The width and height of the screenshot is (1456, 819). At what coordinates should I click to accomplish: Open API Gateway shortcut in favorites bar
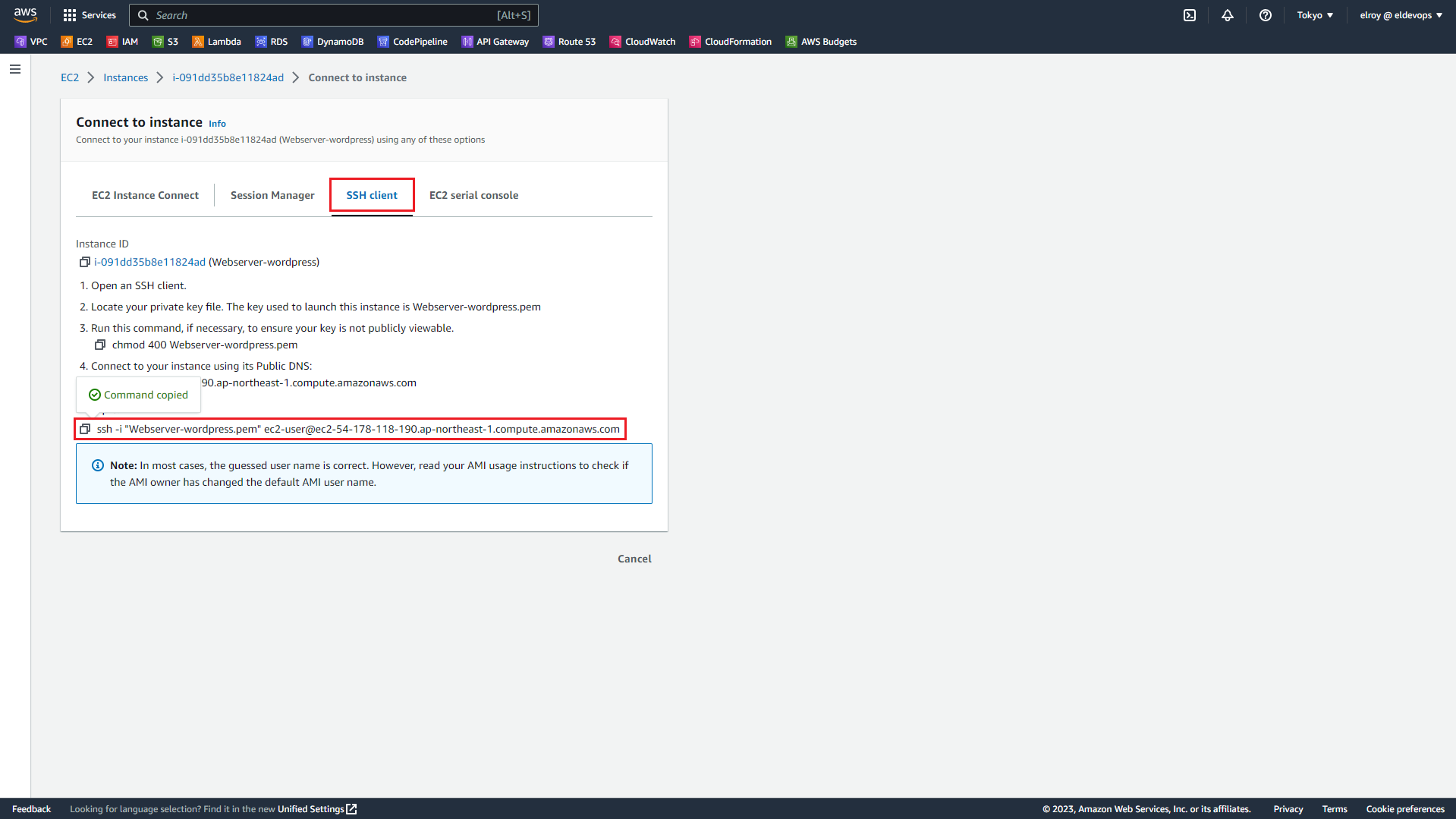click(x=495, y=42)
